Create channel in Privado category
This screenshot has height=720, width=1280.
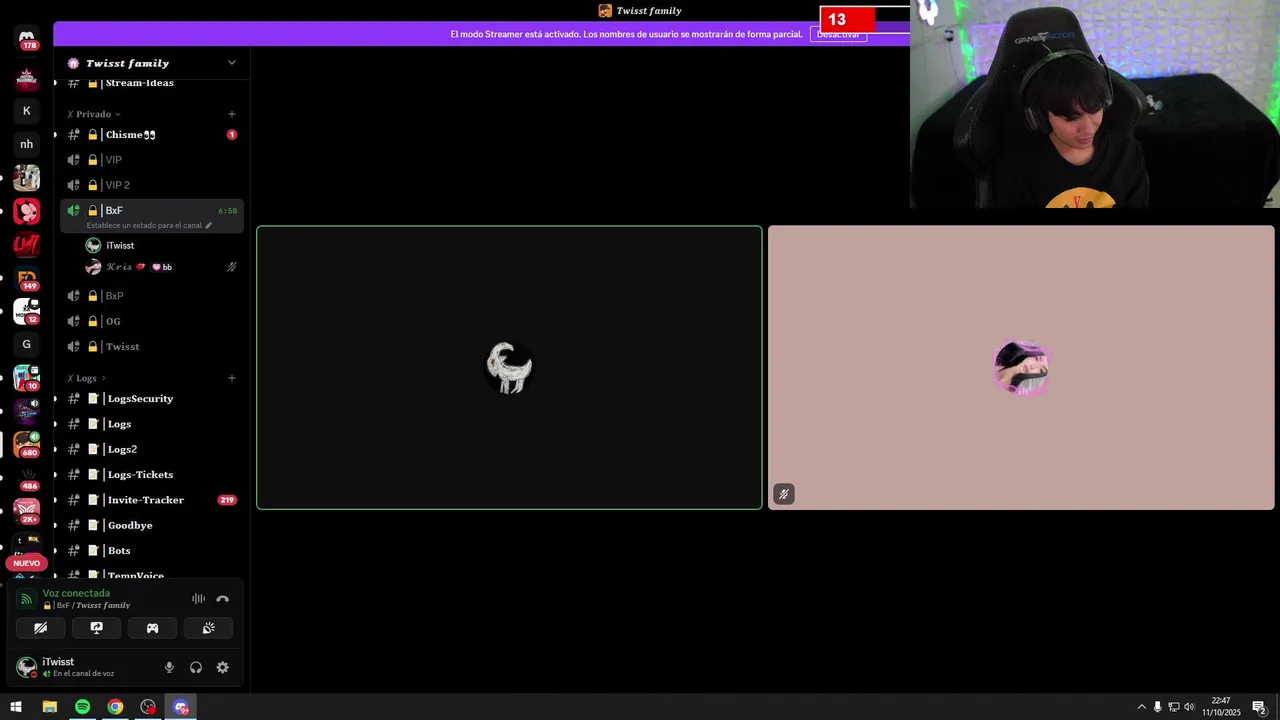coord(232,114)
